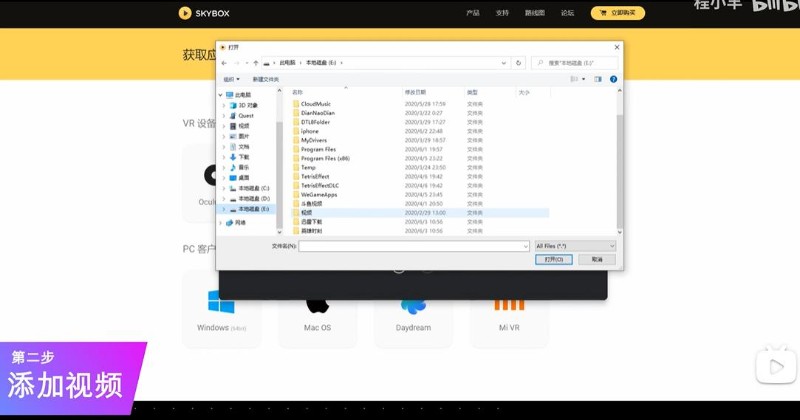This screenshot has height=420, width=800.
Task: Expand the 网络 tree node
Action: (221, 223)
